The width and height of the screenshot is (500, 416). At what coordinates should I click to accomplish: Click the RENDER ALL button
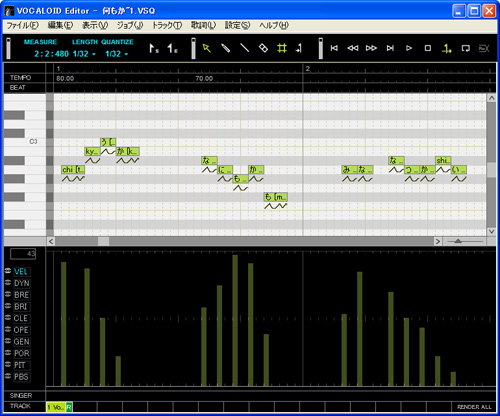tap(474, 407)
